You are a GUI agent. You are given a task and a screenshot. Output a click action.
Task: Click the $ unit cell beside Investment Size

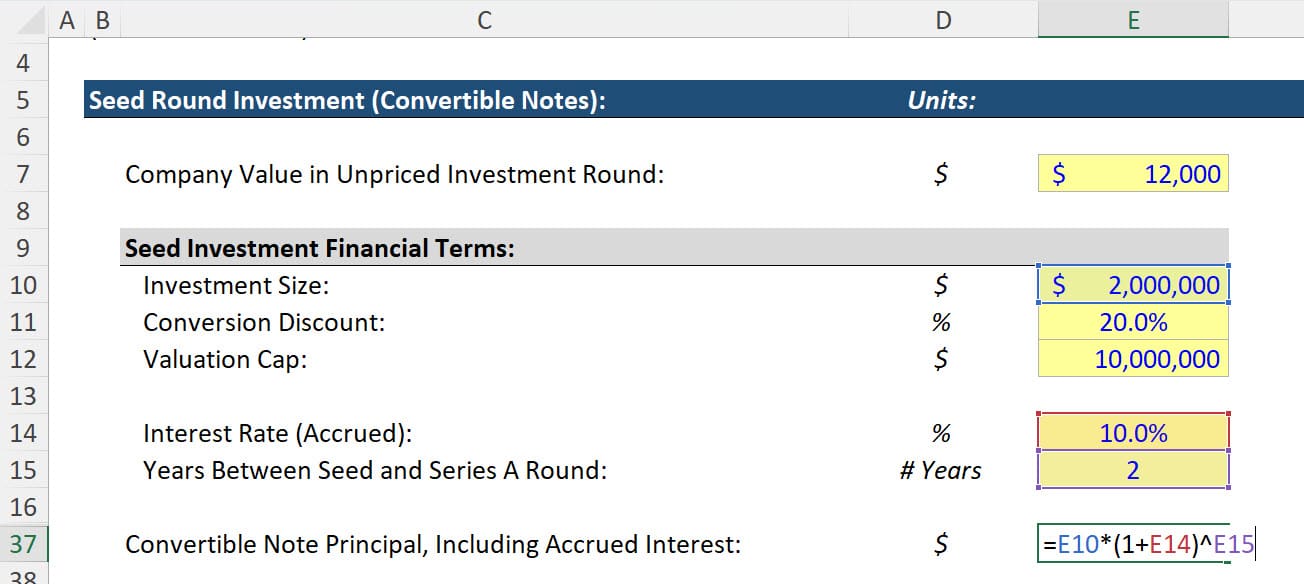click(941, 284)
